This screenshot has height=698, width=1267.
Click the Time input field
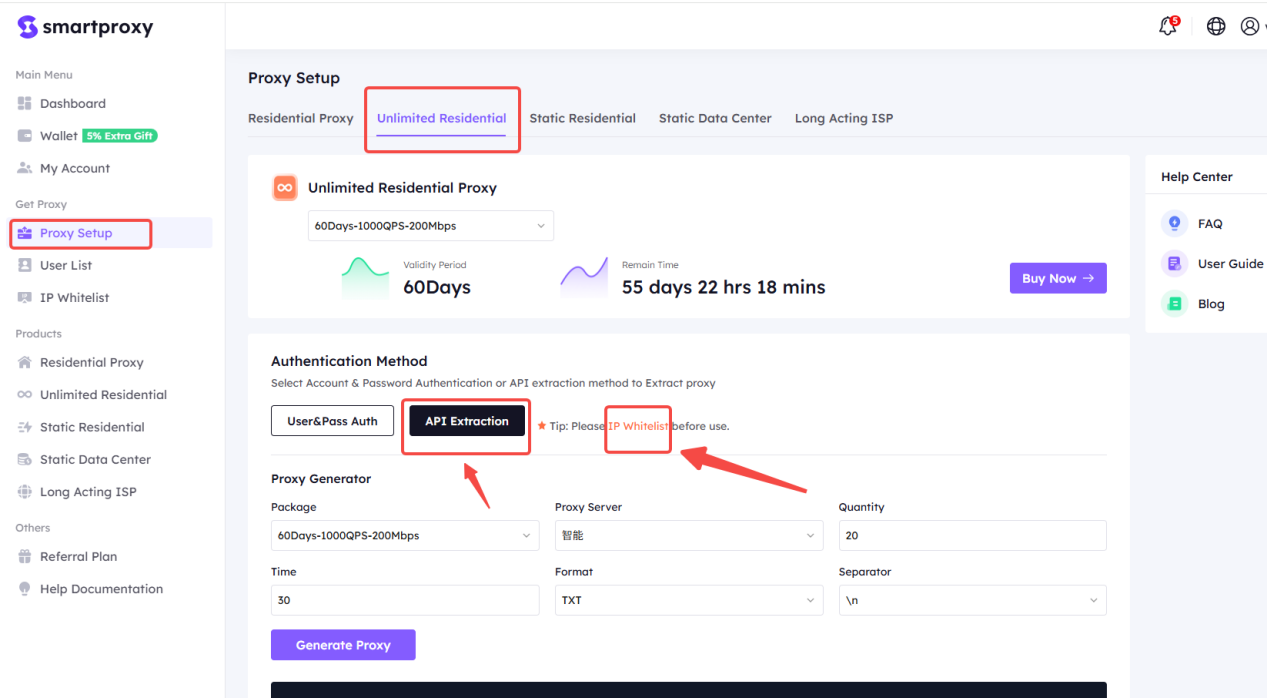pos(405,600)
